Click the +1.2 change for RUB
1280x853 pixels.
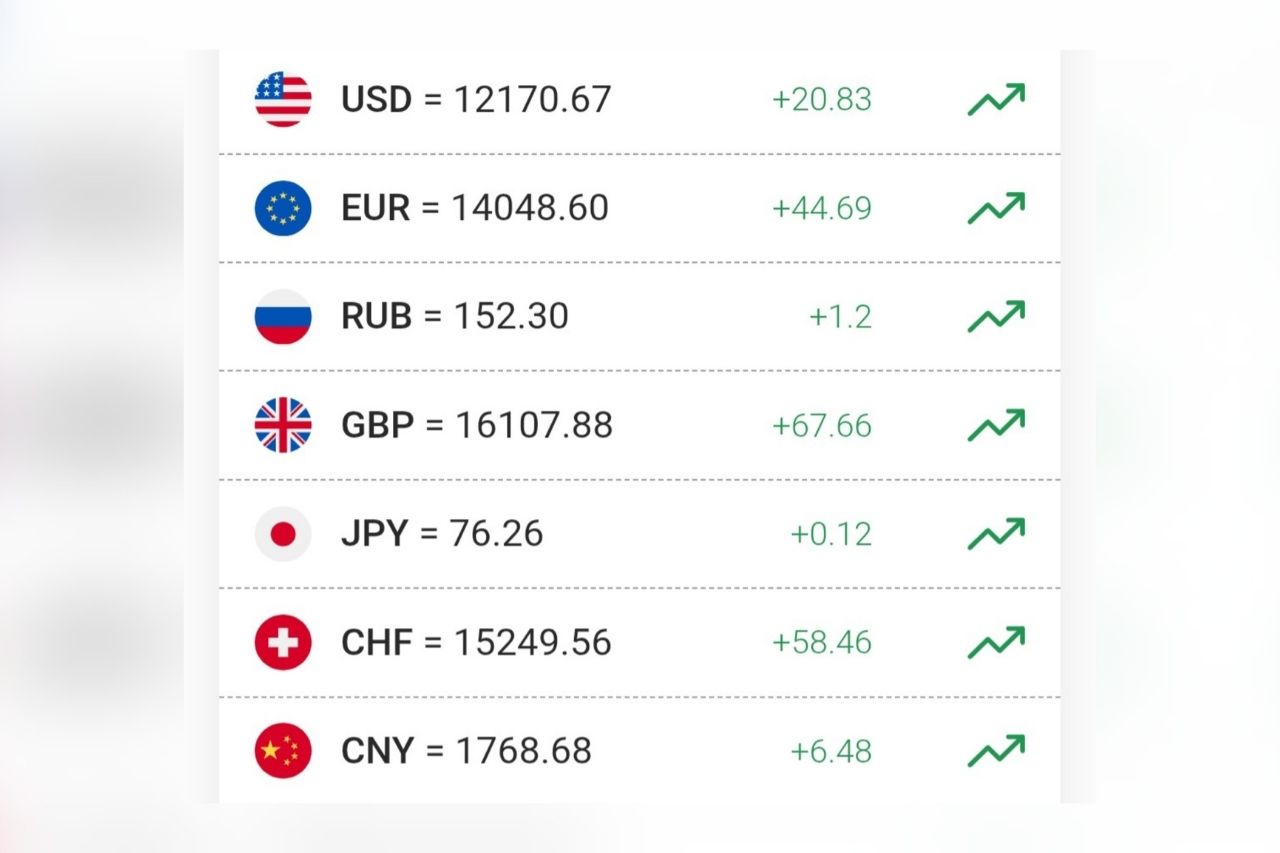click(840, 317)
